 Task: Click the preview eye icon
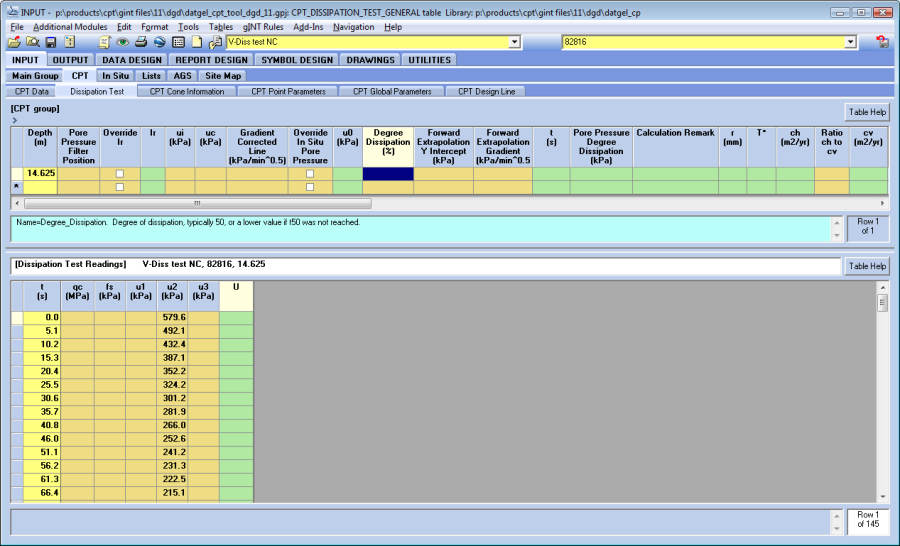(122, 42)
